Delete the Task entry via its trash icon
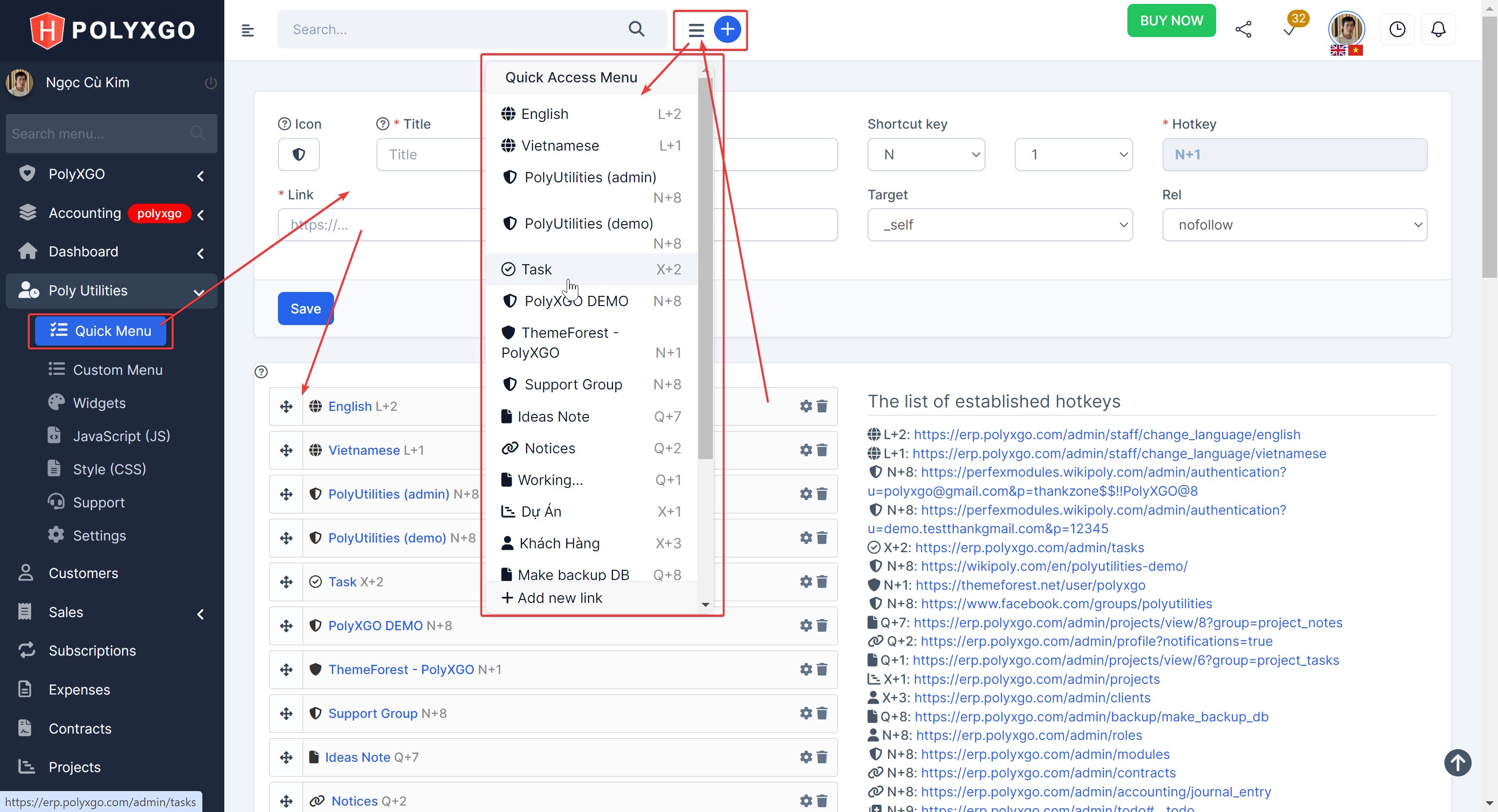This screenshot has height=812, width=1498. (822, 581)
